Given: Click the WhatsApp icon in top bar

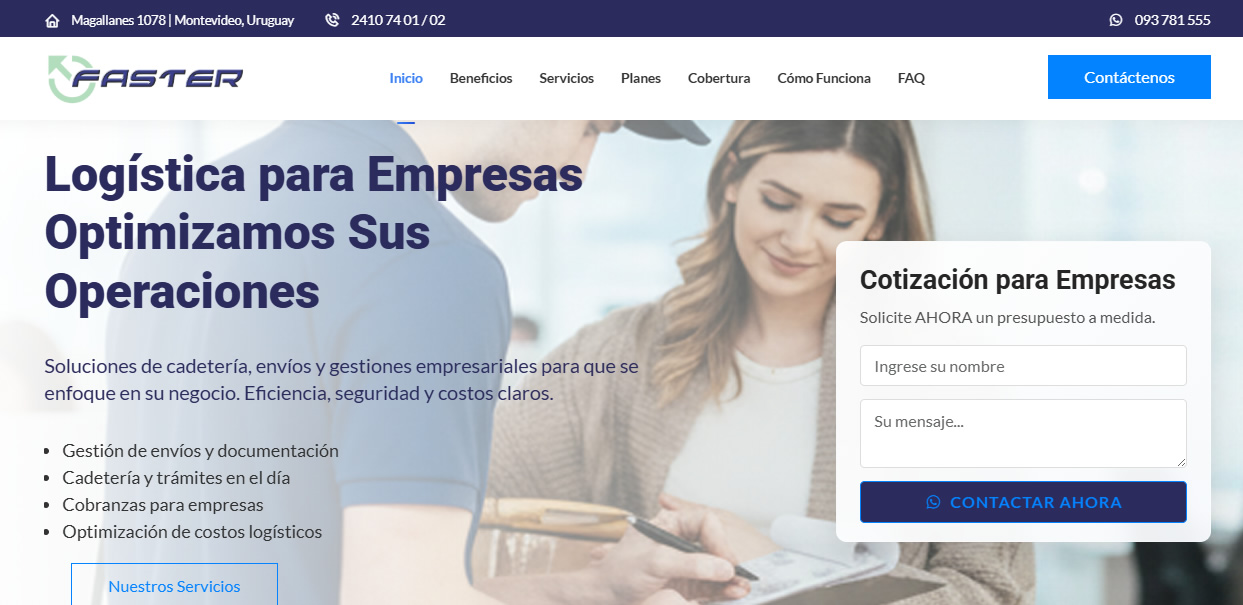Looking at the screenshot, I should point(1116,20).
